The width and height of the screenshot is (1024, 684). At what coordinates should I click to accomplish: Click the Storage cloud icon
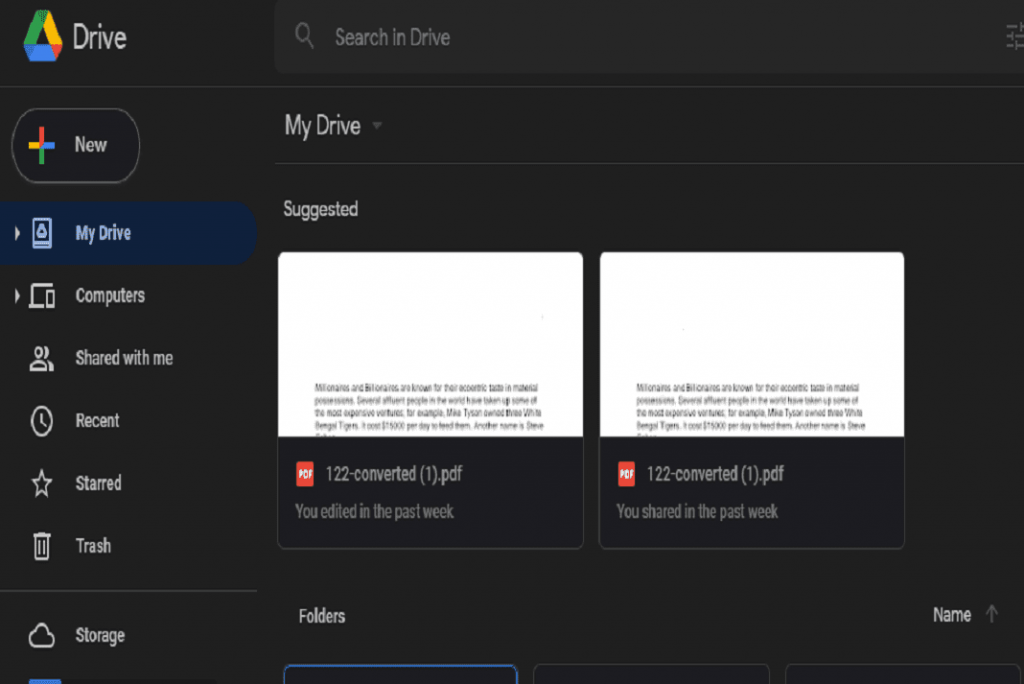pos(41,635)
